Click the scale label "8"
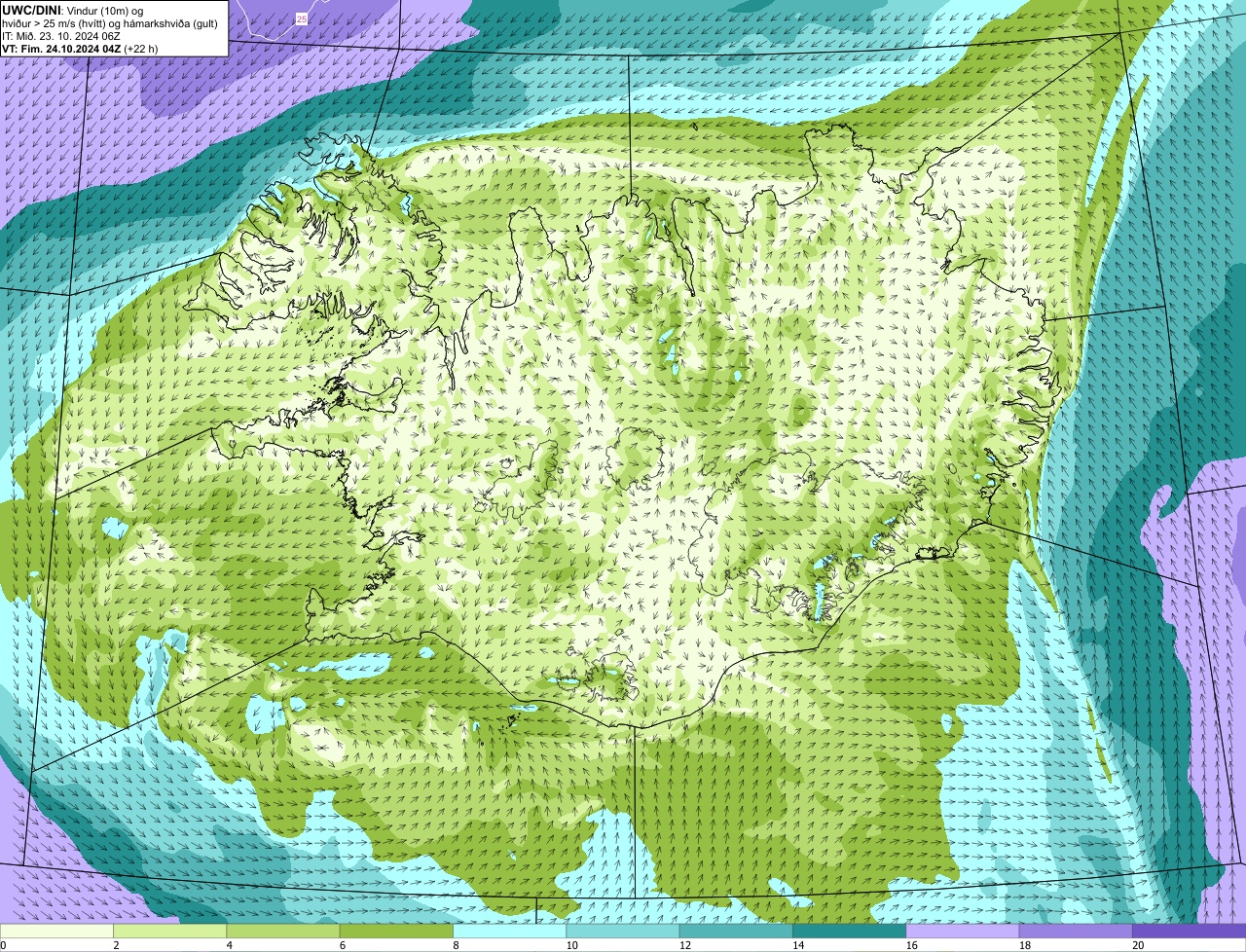1246x952 pixels. click(x=455, y=945)
